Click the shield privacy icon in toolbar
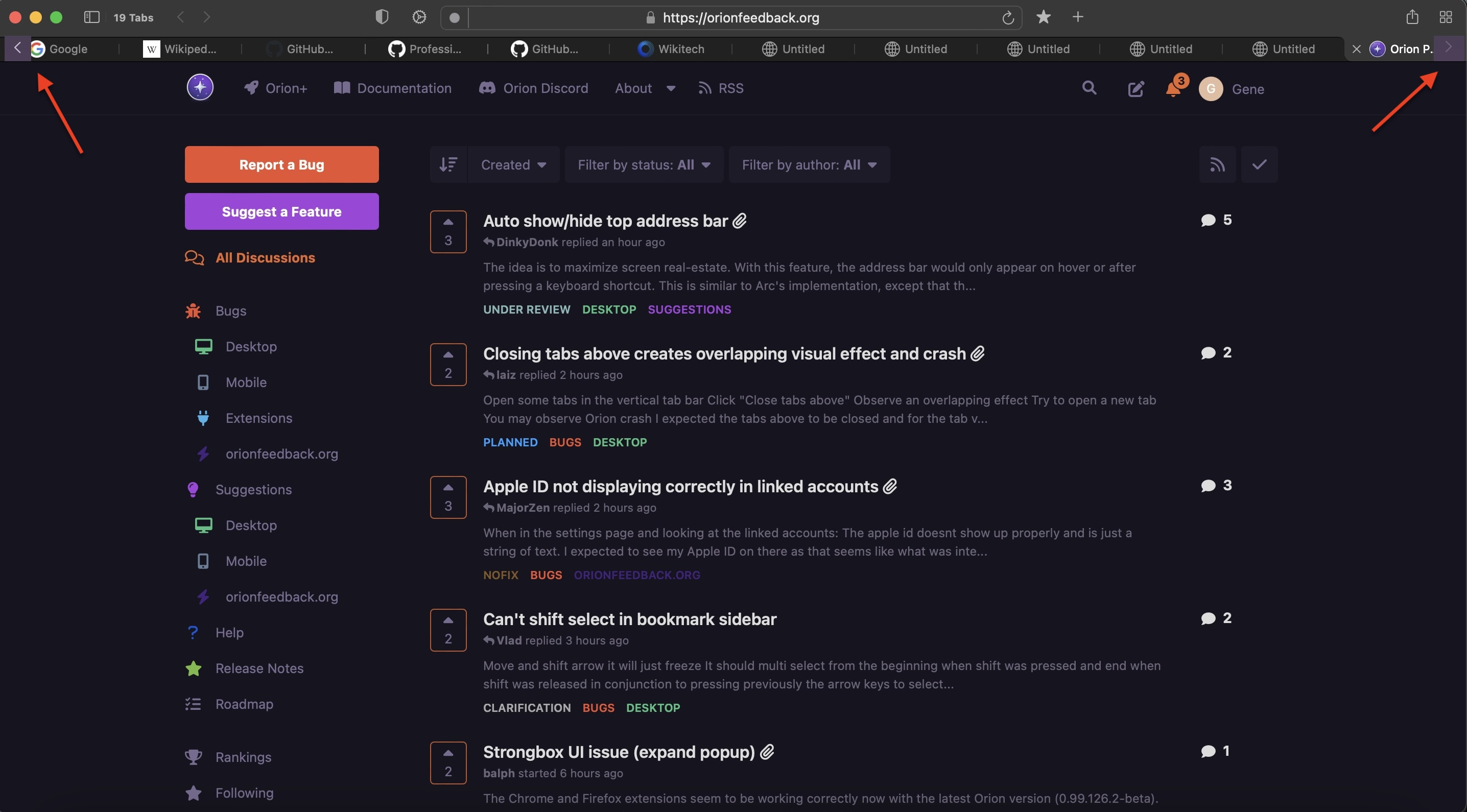The image size is (1467, 812). pyautogui.click(x=382, y=17)
